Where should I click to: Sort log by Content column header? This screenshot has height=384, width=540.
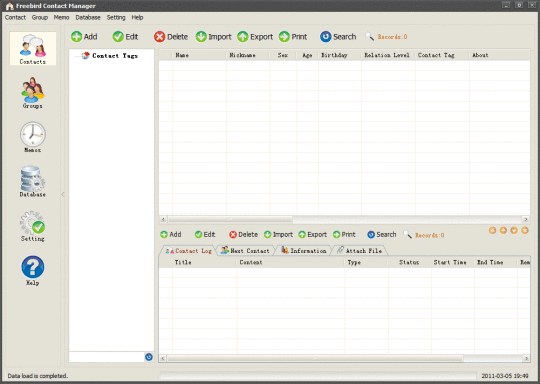pyautogui.click(x=290, y=262)
